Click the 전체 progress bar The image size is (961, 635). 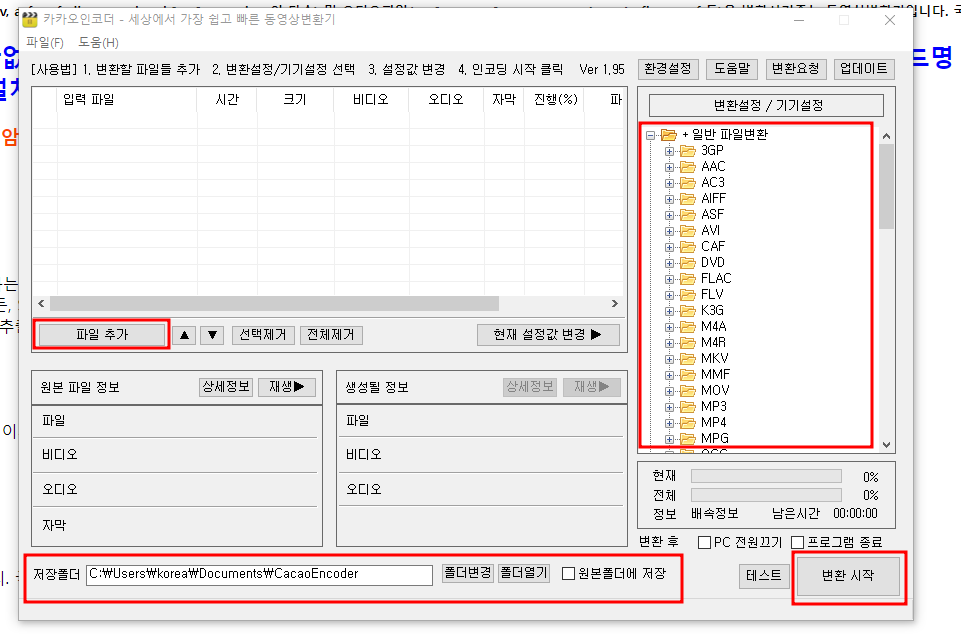(x=766, y=495)
